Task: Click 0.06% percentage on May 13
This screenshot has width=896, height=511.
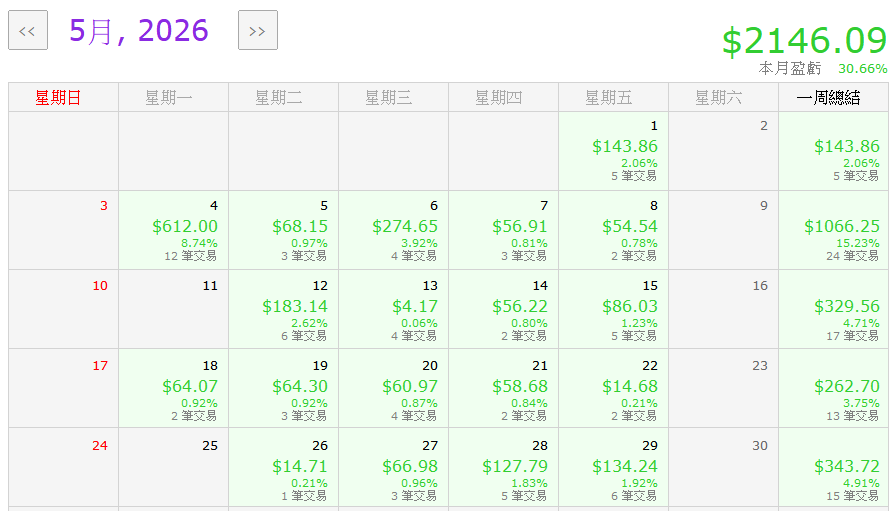Action: click(419, 324)
